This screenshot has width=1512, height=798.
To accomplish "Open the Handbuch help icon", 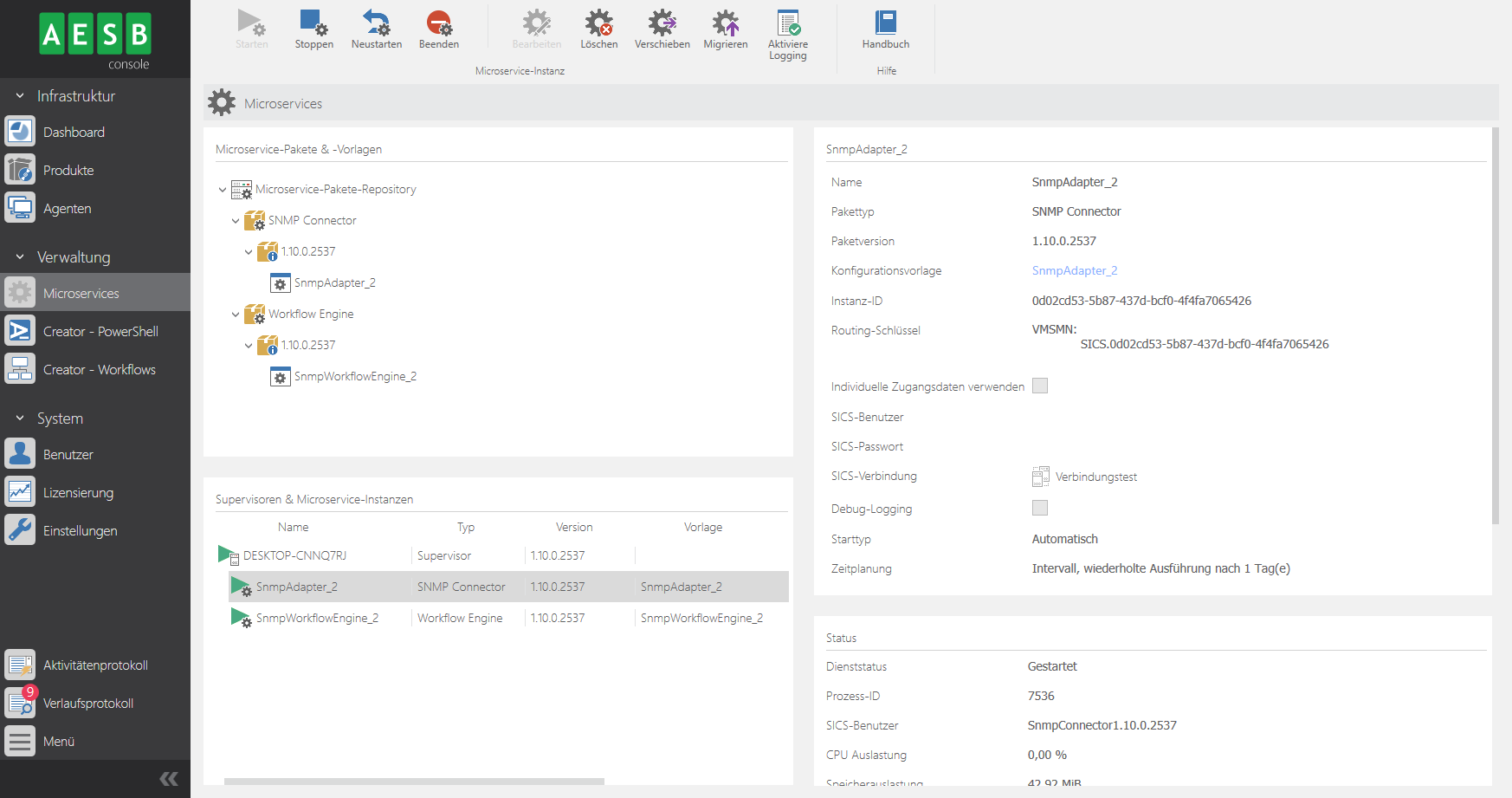I will (885, 24).
